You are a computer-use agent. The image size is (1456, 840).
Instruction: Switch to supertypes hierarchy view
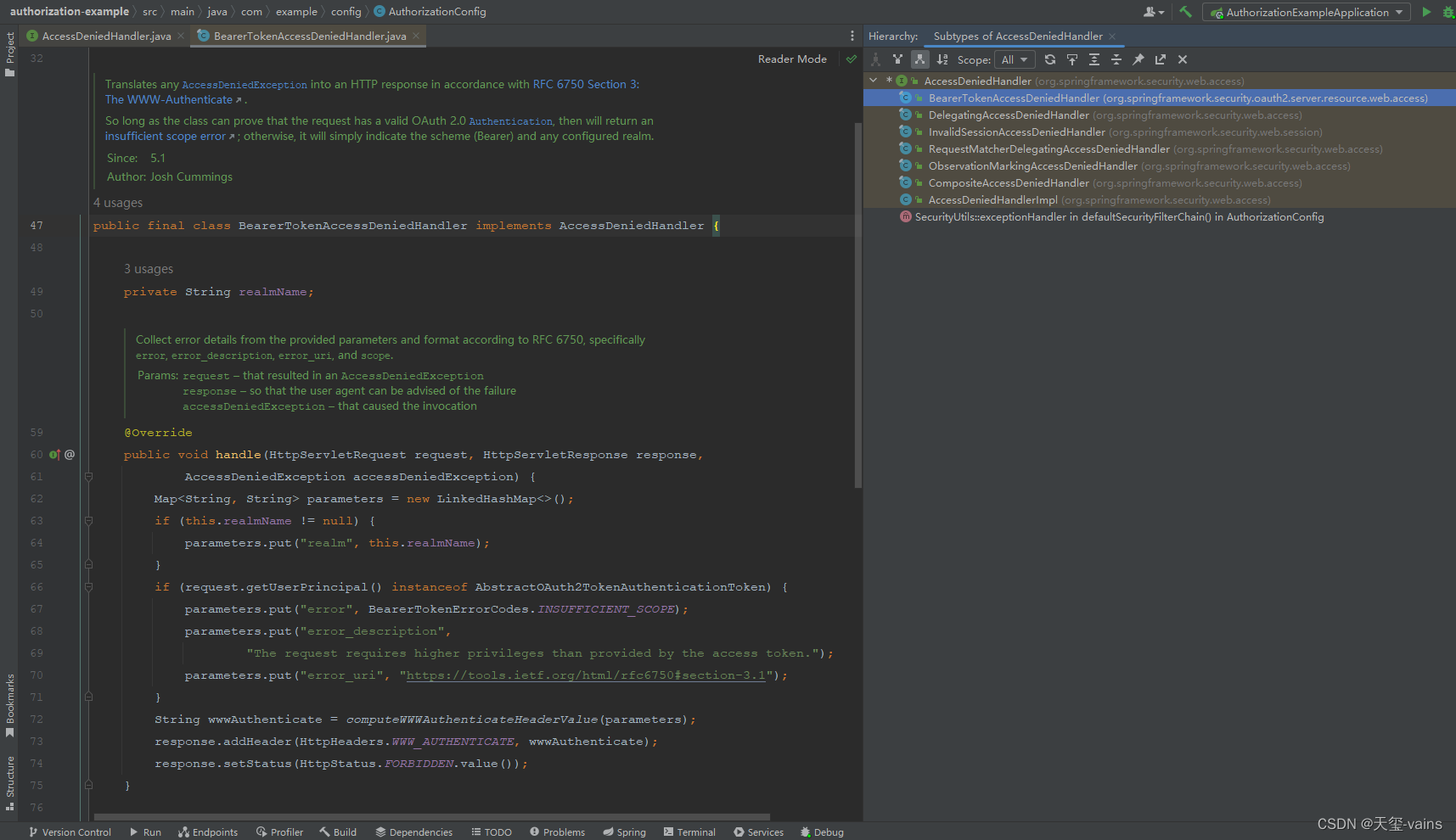pos(897,59)
